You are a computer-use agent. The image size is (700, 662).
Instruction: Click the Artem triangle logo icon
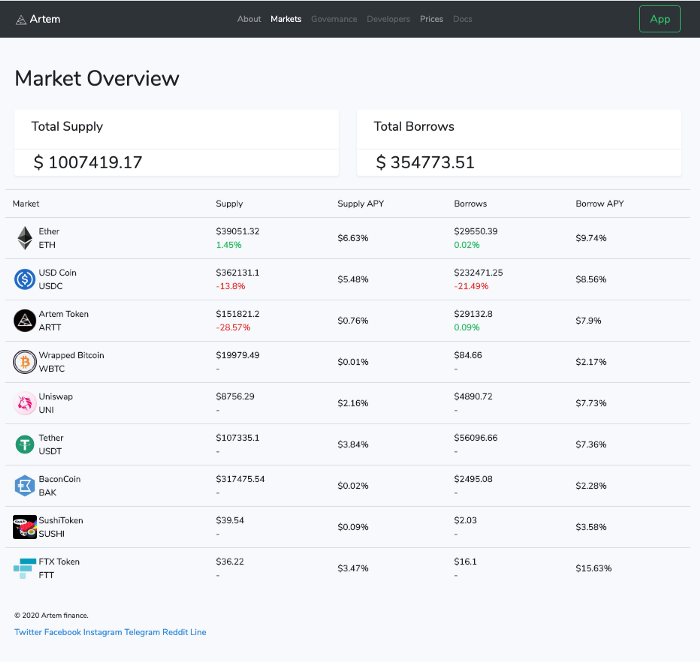tap(21, 20)
